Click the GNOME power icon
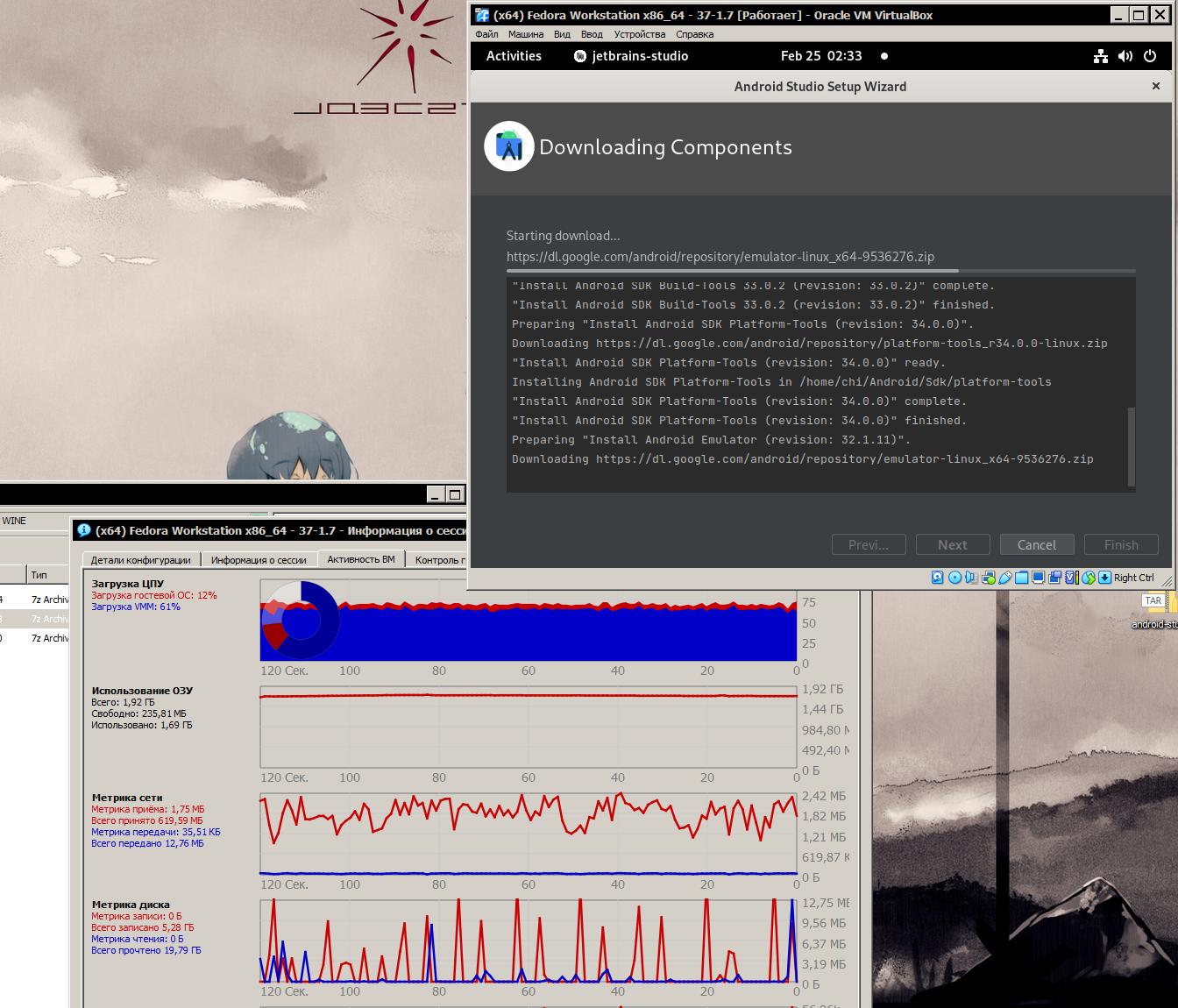 1150,56
